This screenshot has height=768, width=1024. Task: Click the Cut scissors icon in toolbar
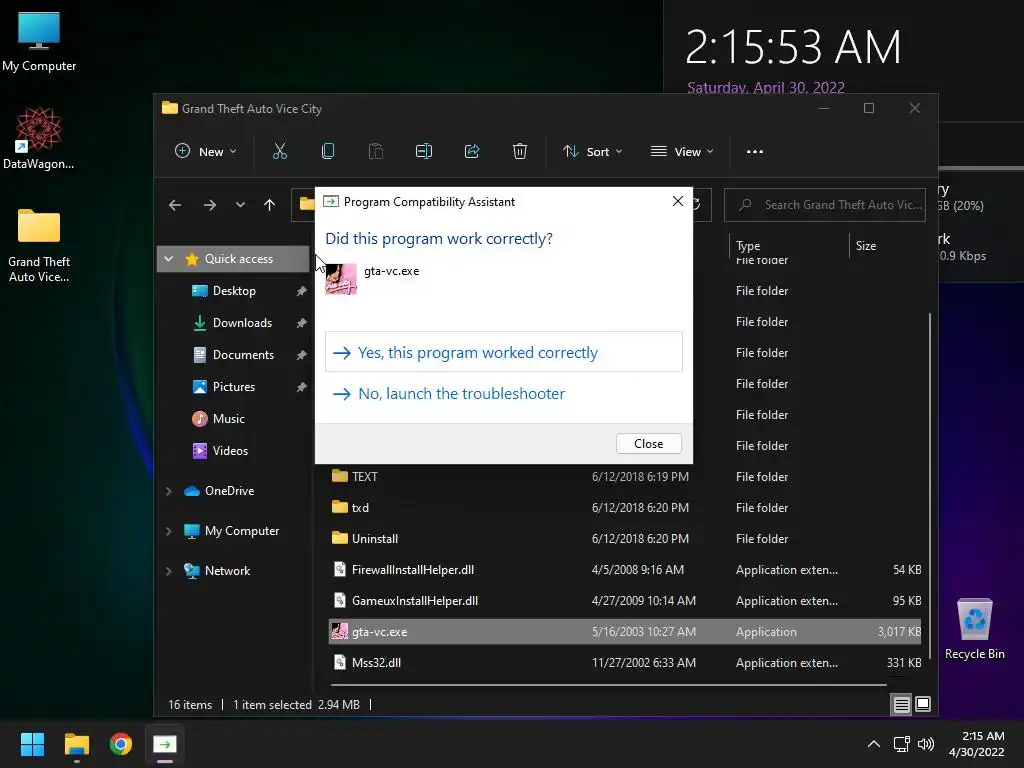click(x=280, y=152)
